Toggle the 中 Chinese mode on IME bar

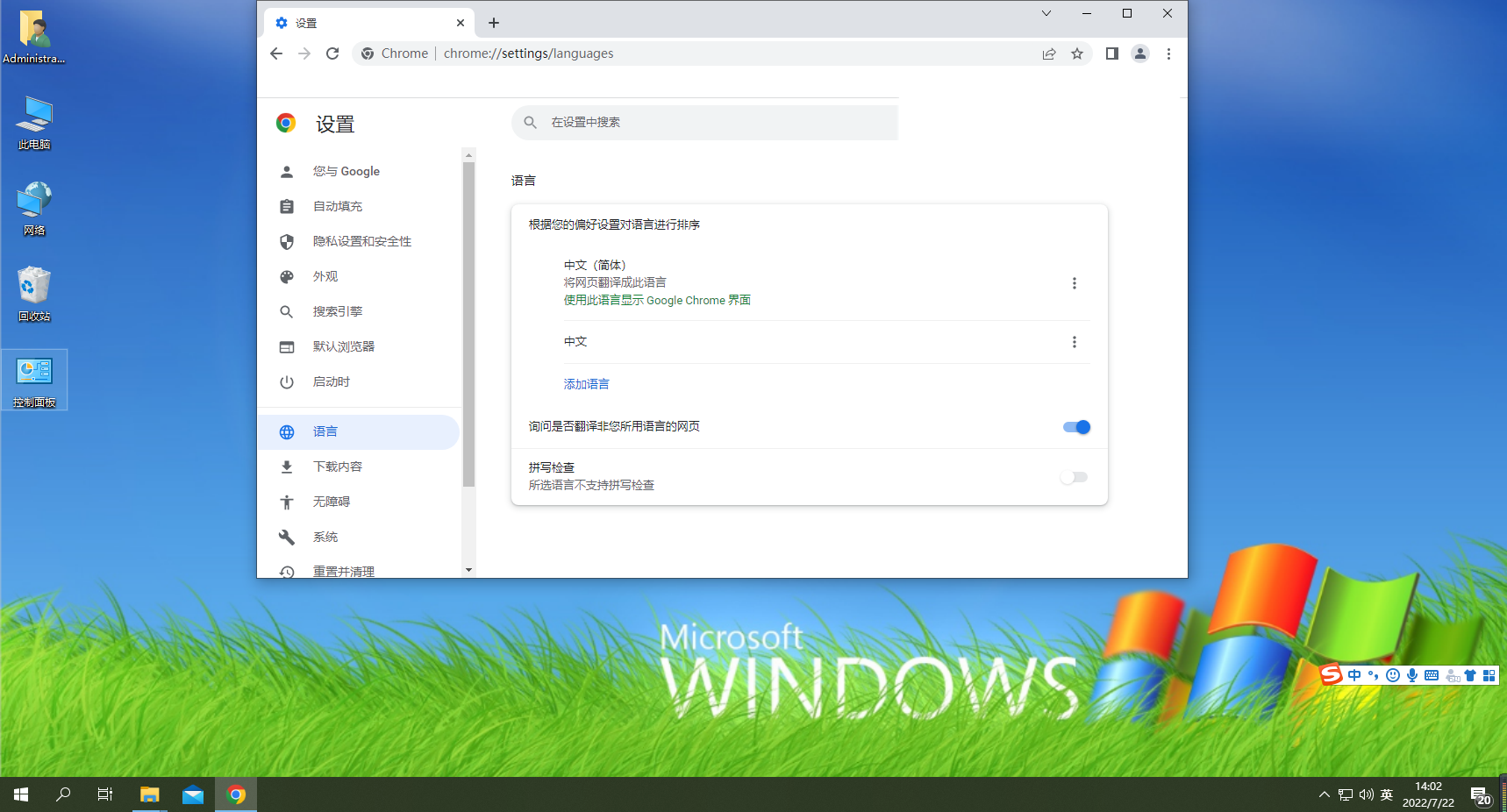pyautogui.click(x=1354, y=675)
